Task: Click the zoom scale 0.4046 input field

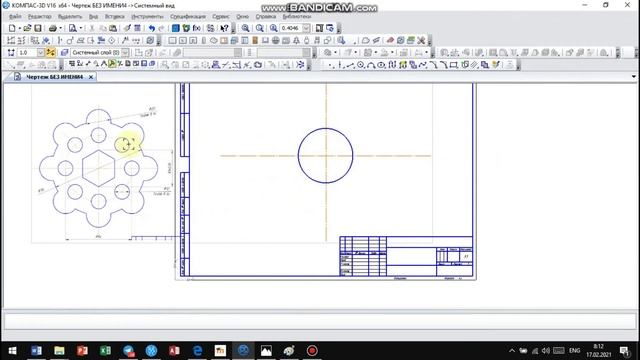Action: (291, 28)
